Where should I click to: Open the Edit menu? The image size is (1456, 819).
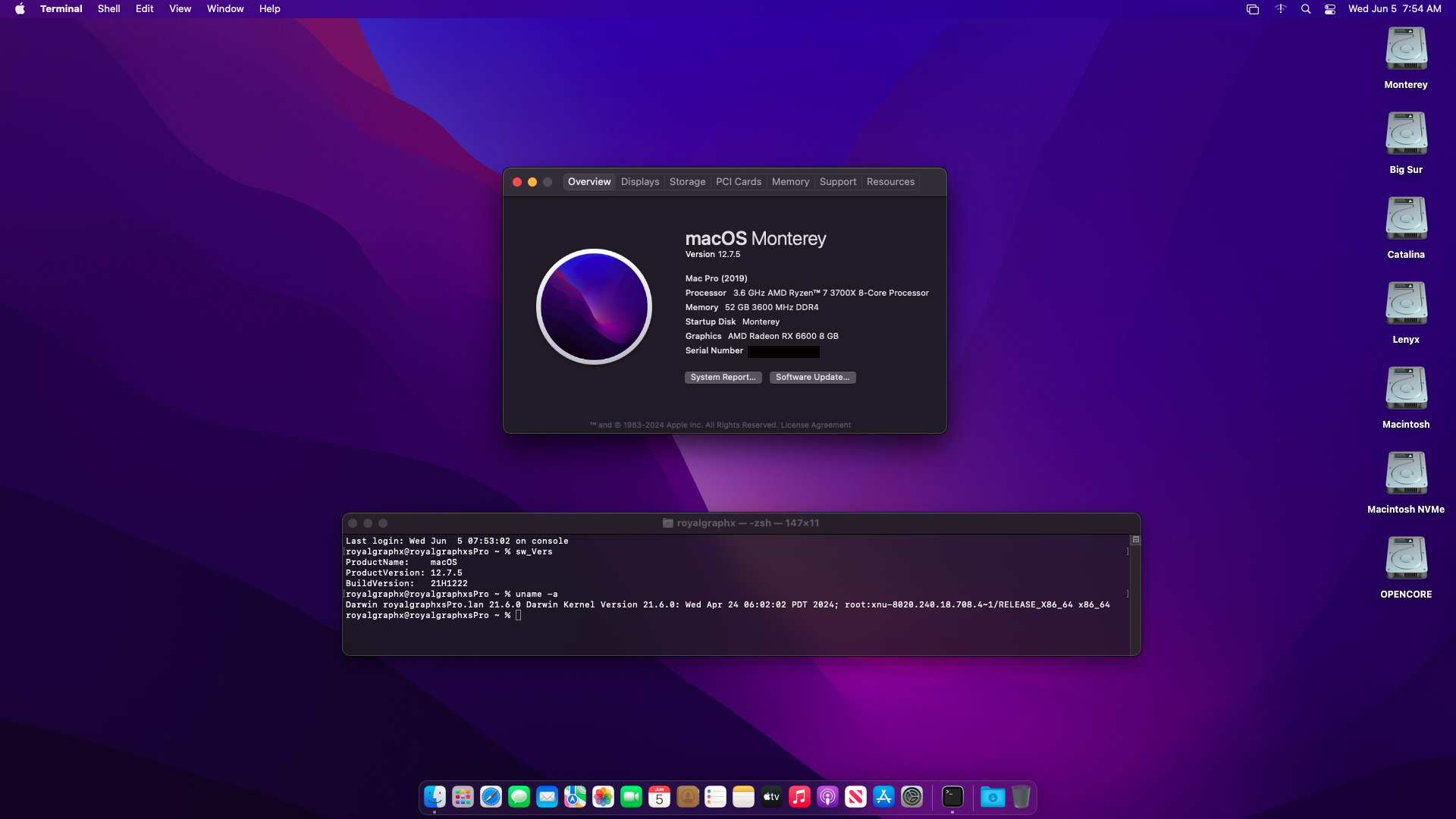tap(144, 9)
